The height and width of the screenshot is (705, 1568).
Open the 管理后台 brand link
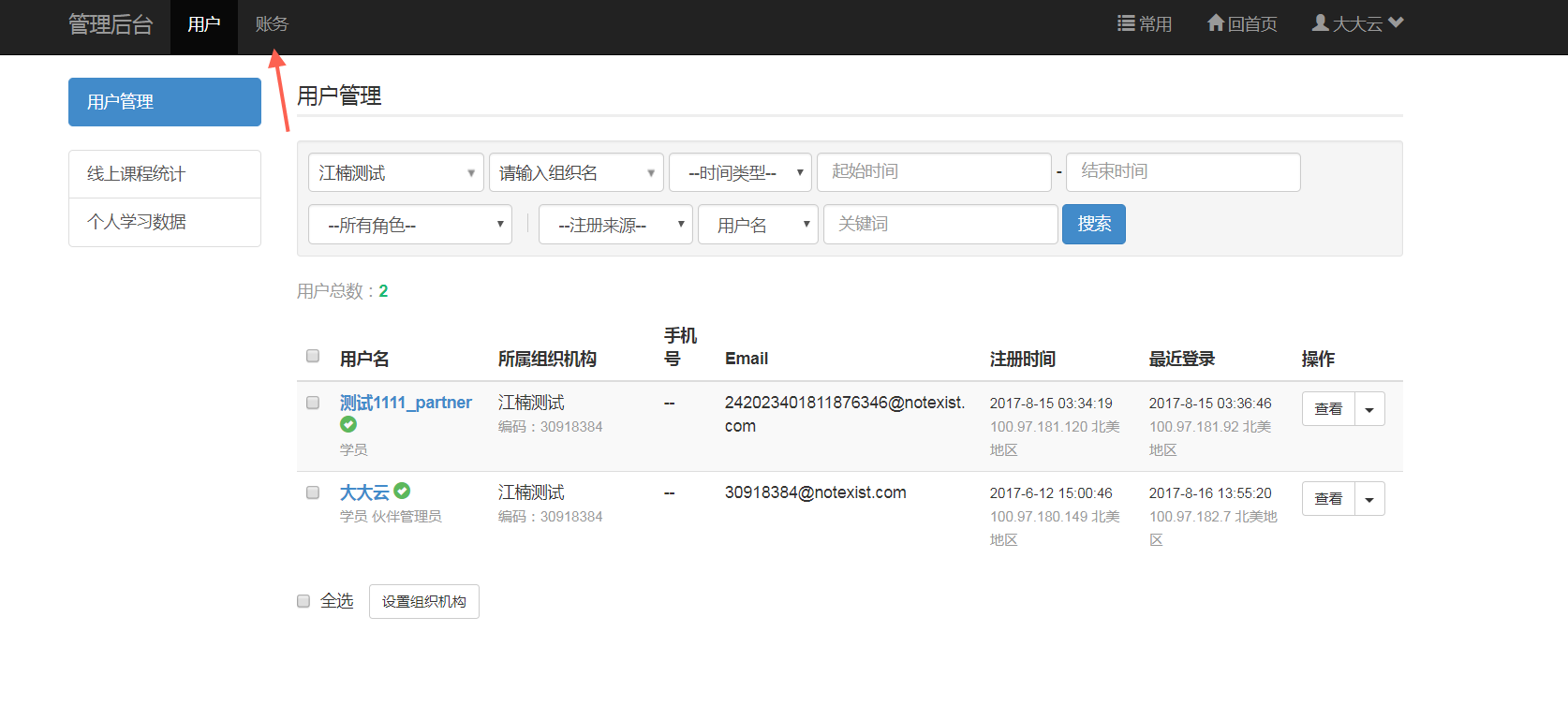coord(111,25)
